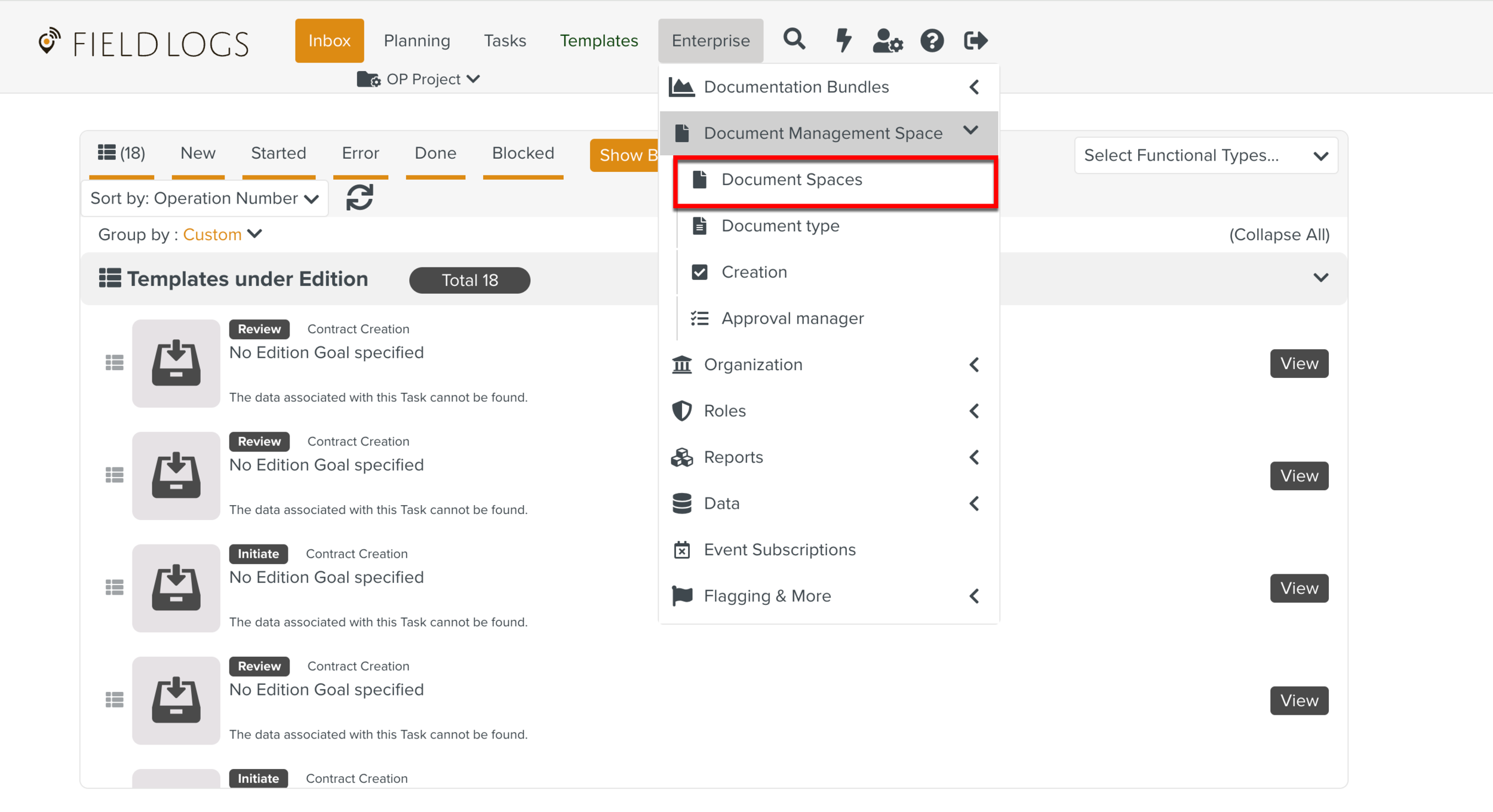Collapse Templates under Edition section chevron
This screenshot has width=1493, height=812.
click(x=1320, y=278)
